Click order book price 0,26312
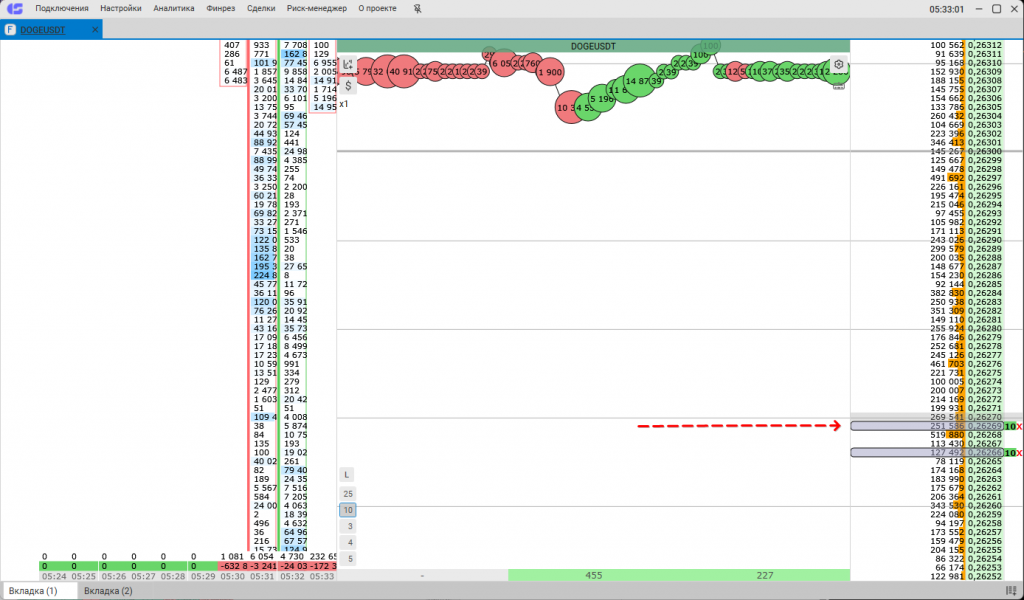Image resolution: width=1024 pixels, height=600 pixels. 984,45
